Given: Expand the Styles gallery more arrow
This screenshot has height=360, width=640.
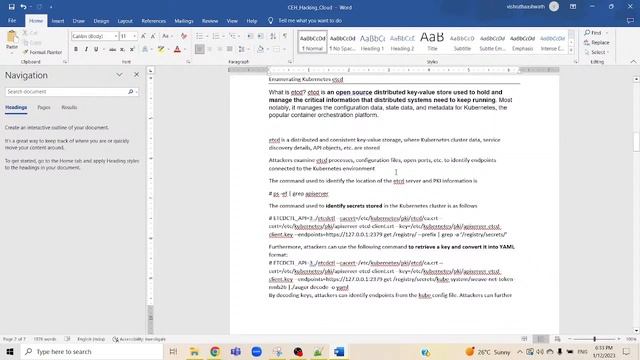Looking at the screenshot, I should [x=571, y=50].
